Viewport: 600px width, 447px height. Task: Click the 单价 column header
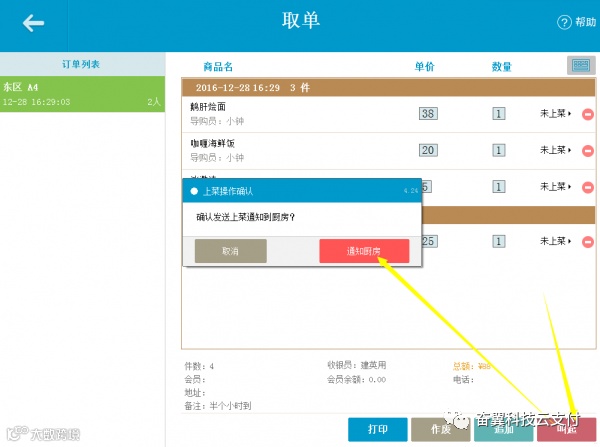pyautogui.click(x=425, y=67)
